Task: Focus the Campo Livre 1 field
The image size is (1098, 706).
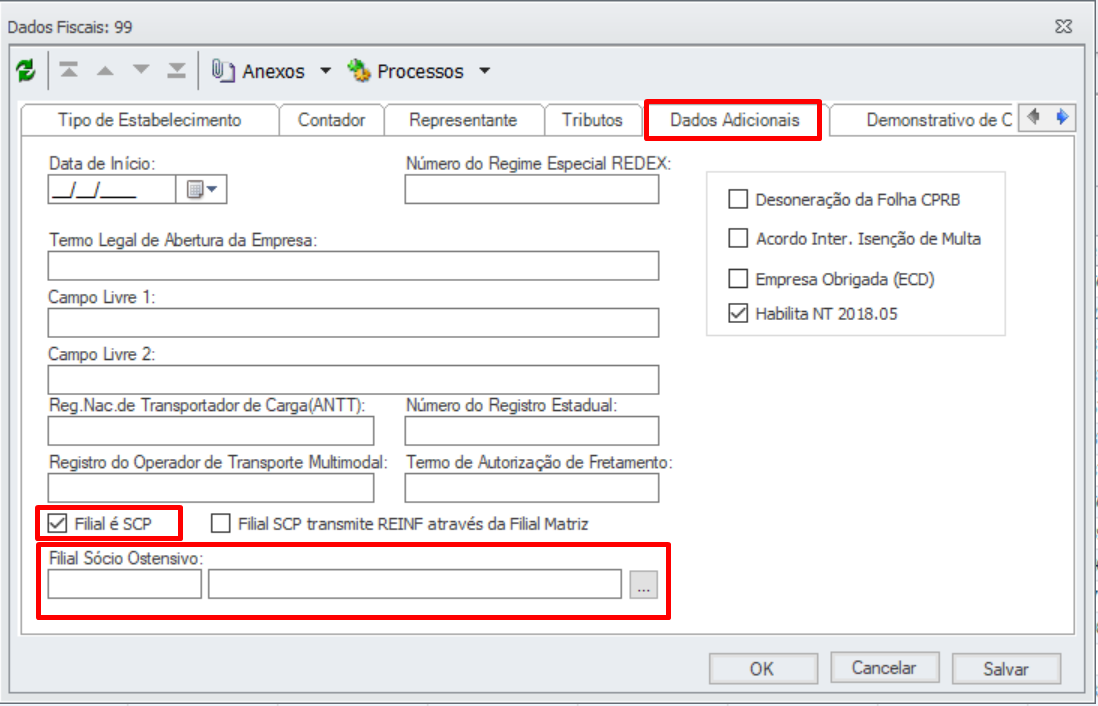Action: tap(354, 323)
